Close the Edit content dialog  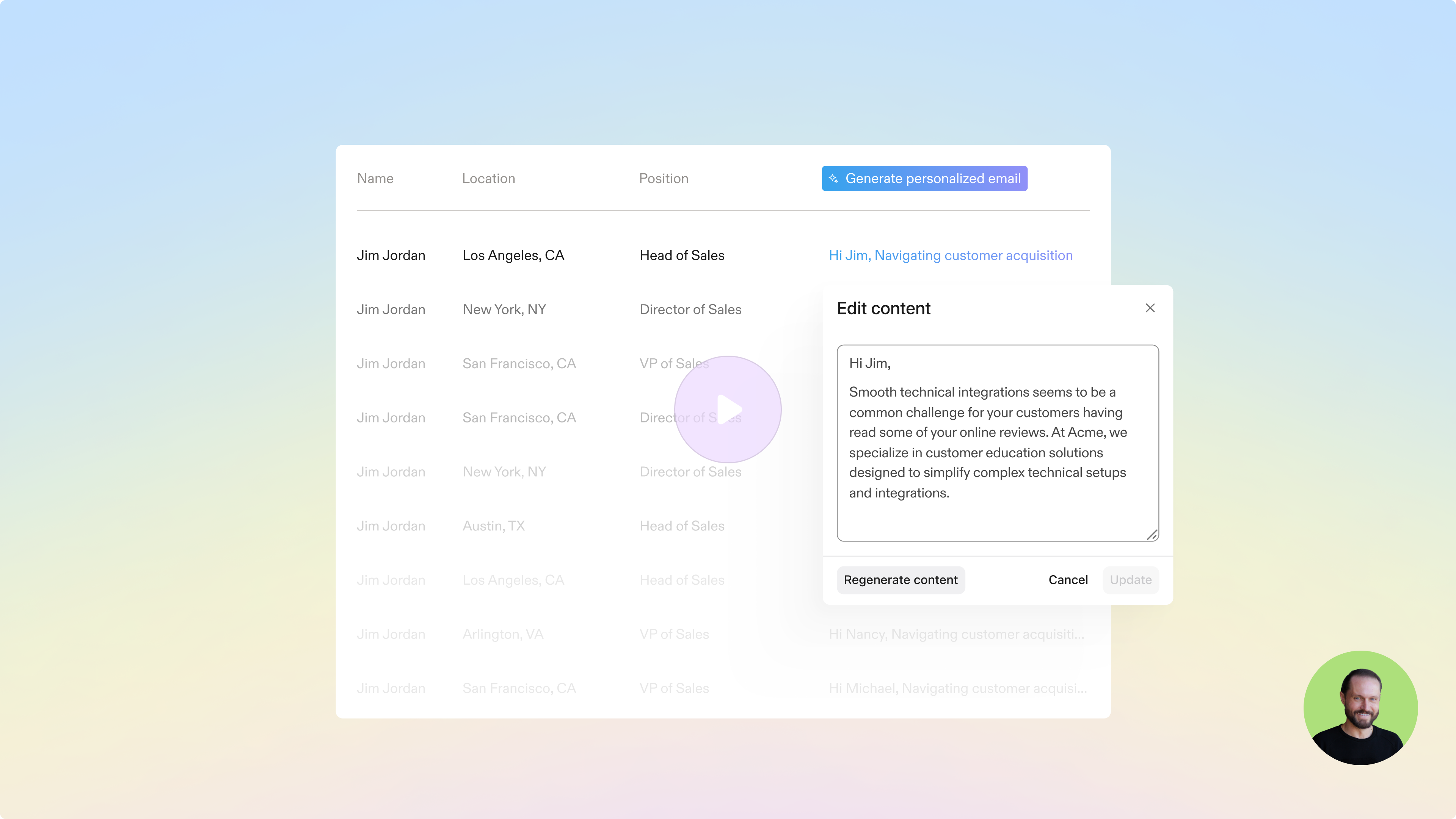coord(1150,308)
